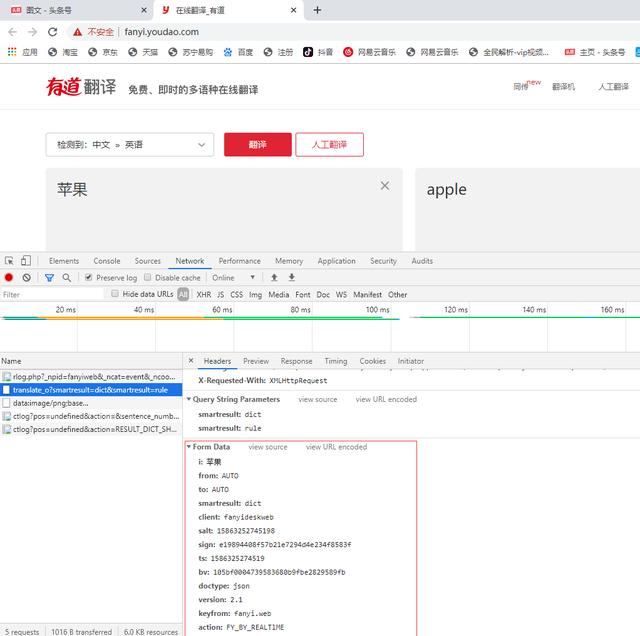Select the All filter toggle
The image size is (640, 636).
(x=183, y=294)
